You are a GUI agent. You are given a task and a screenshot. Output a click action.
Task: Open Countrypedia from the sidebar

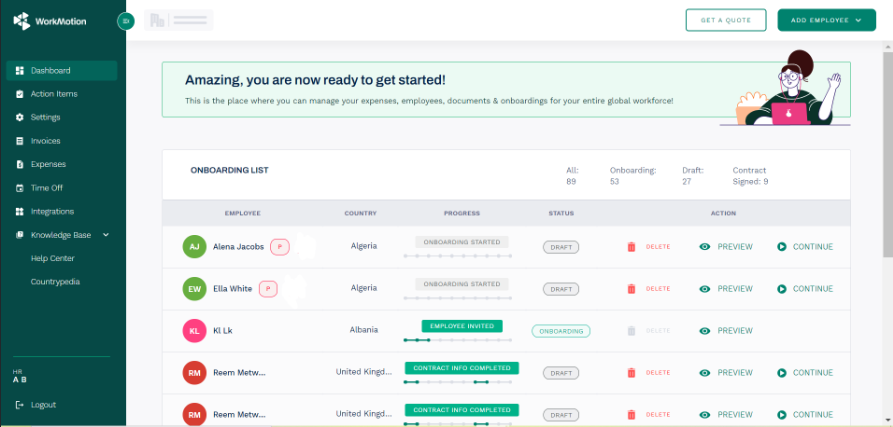(x=55, y=282)
